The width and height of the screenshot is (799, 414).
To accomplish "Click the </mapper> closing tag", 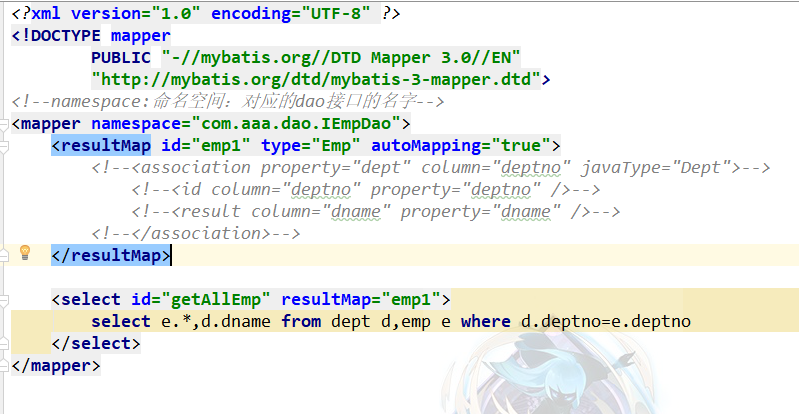I will [56, 365].
